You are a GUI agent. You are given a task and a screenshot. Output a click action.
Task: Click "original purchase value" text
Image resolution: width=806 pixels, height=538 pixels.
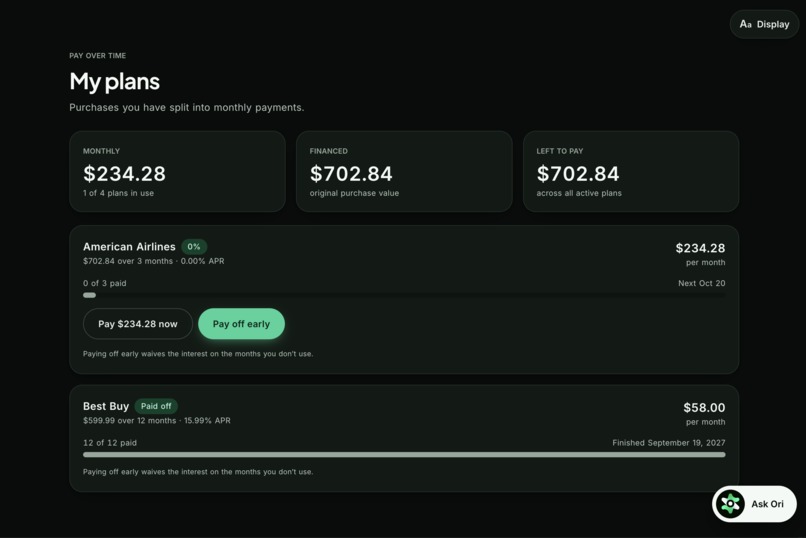coord(354,193)
